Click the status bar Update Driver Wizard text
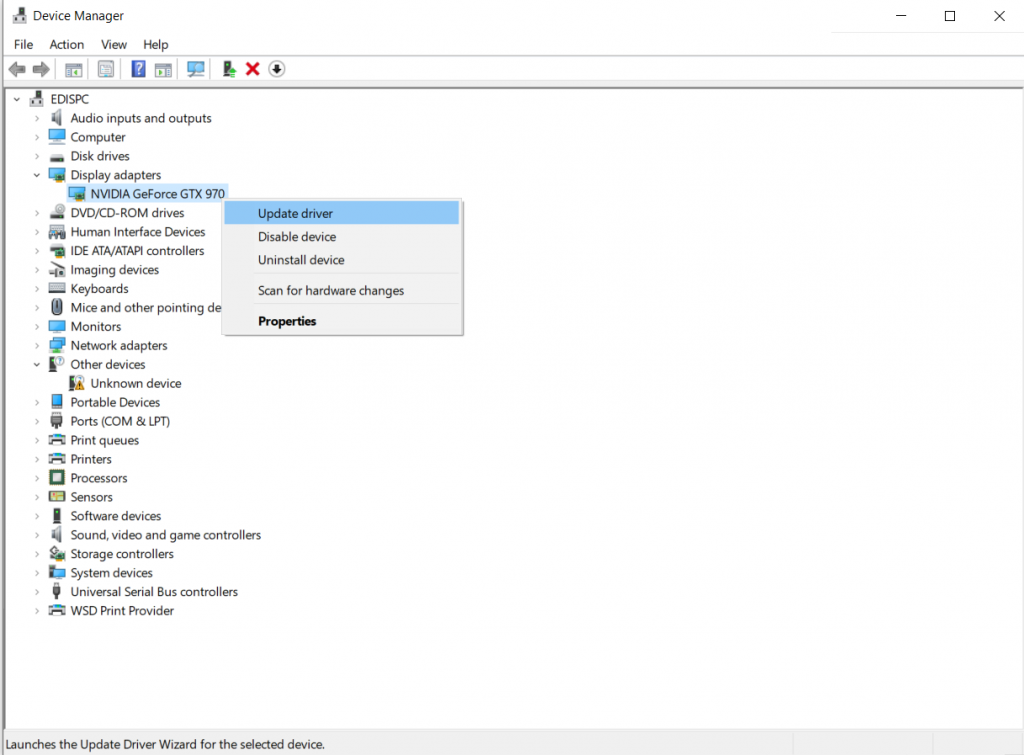Screen dimensions: 1024x755 point(165,745)
